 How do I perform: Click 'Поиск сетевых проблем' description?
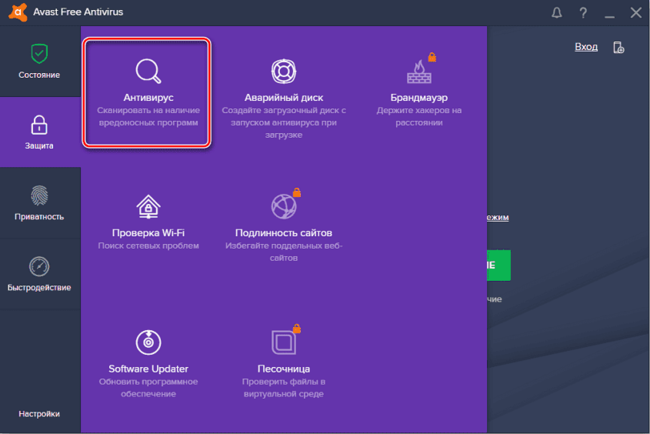pyautogui.click(x=148, y=246)
